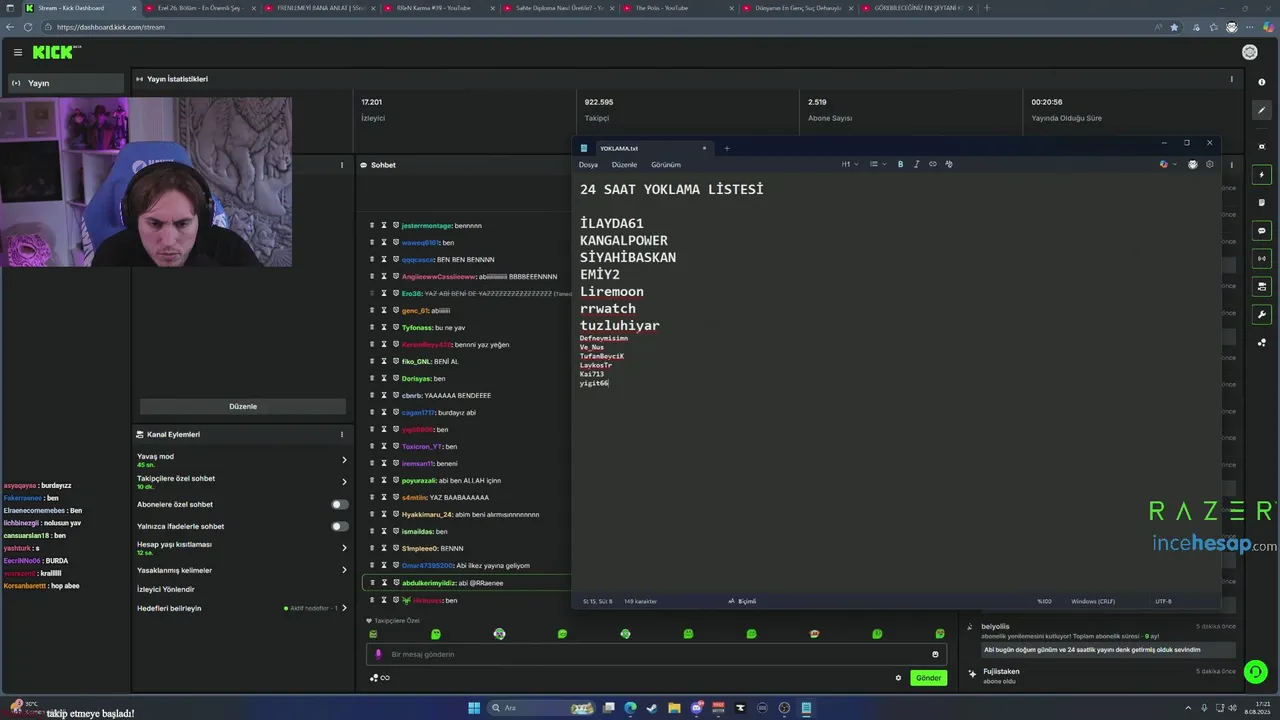Viewport: 1280px width, 720px height.
Task: Expand Yasaklanmış kelimeler settings
Action: (242, 570)
